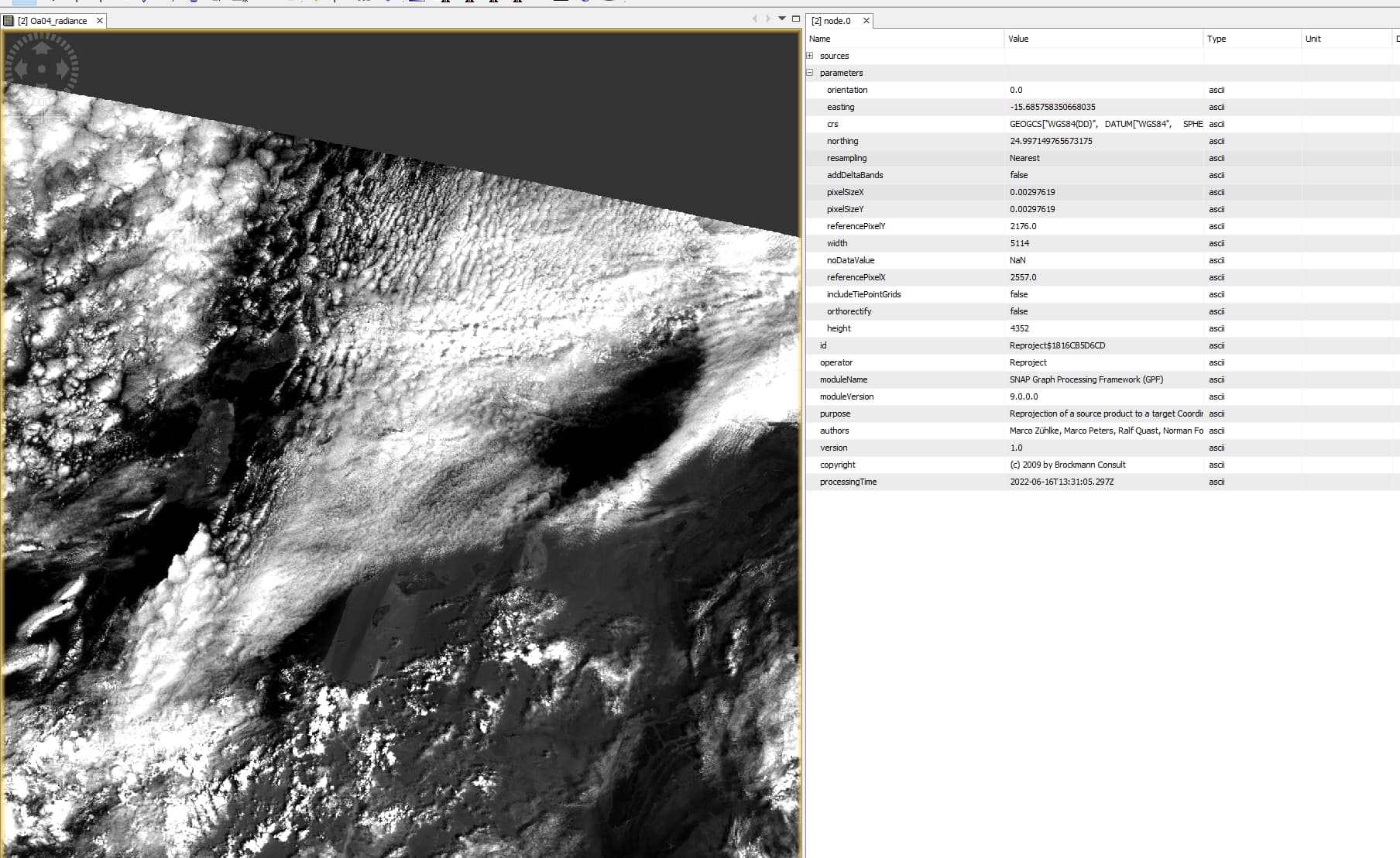This screenshot has height=858, width=1400.
Task: Collapse the parameters tree node
Action: (x=810, y=73)
